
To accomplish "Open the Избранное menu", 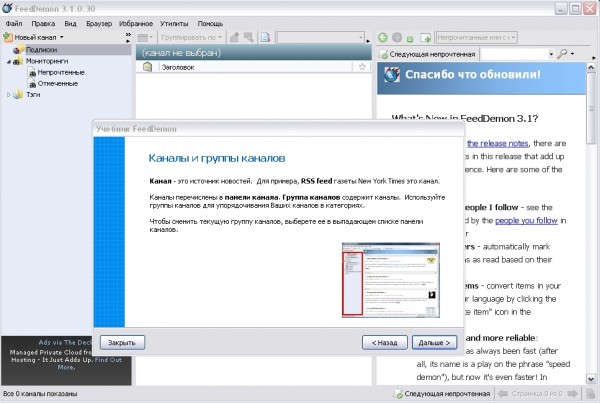I will 136,24.
